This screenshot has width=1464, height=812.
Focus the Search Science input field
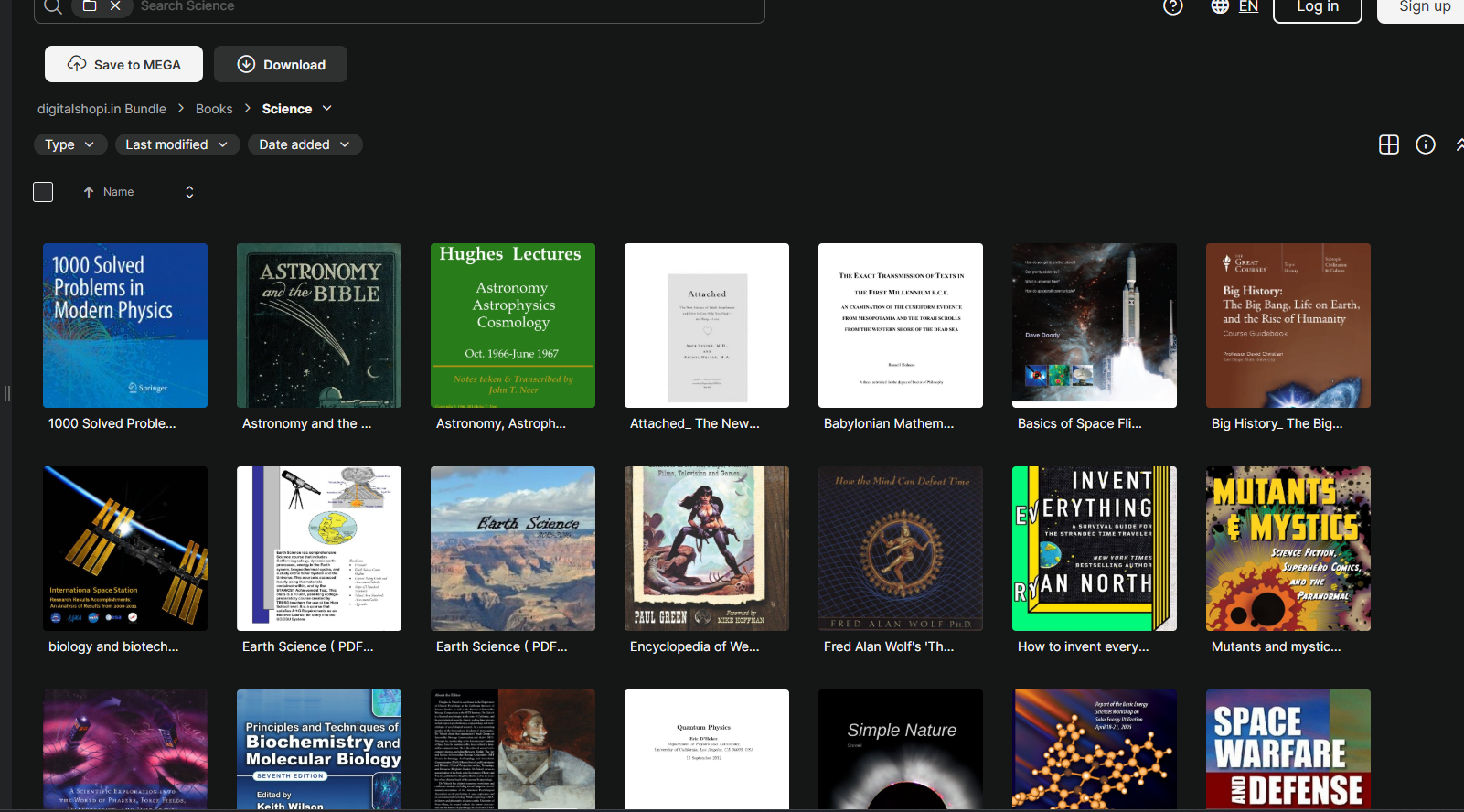click(448, 6)
